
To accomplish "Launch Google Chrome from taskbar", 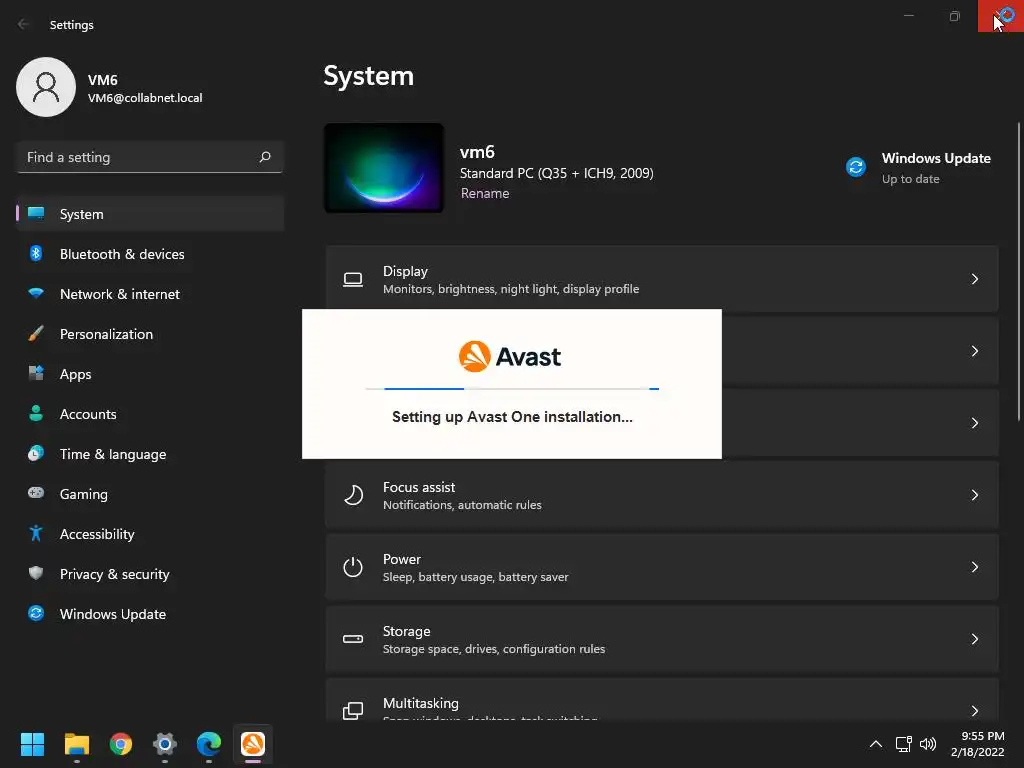I will pos(121,744).
